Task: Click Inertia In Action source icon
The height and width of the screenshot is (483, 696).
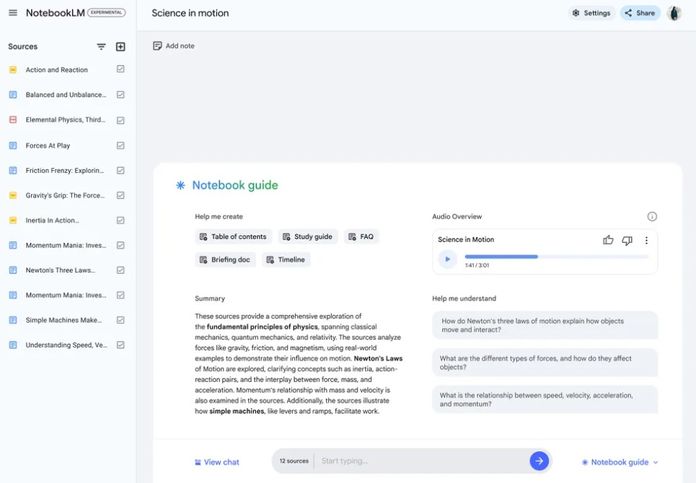Action: (x=13, y=220)
